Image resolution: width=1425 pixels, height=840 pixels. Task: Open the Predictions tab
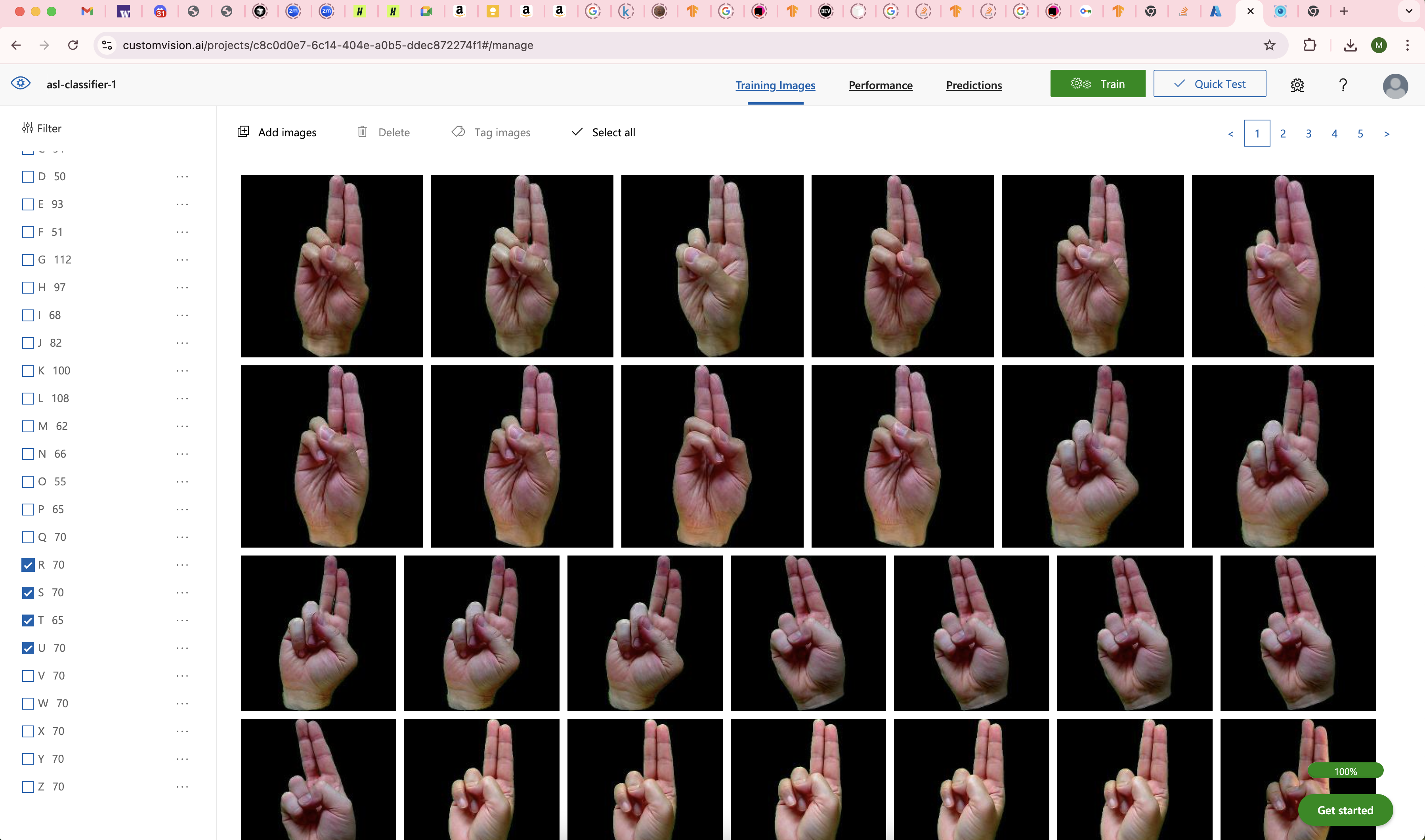(x=973, y=85)
